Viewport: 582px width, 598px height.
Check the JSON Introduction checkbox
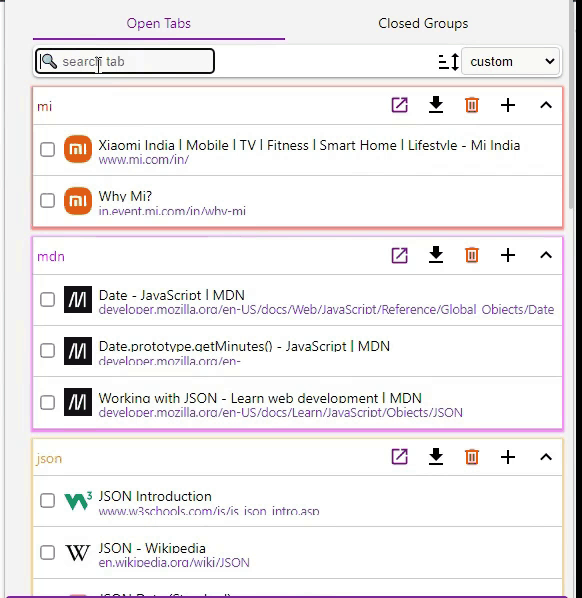click(47, 501)
